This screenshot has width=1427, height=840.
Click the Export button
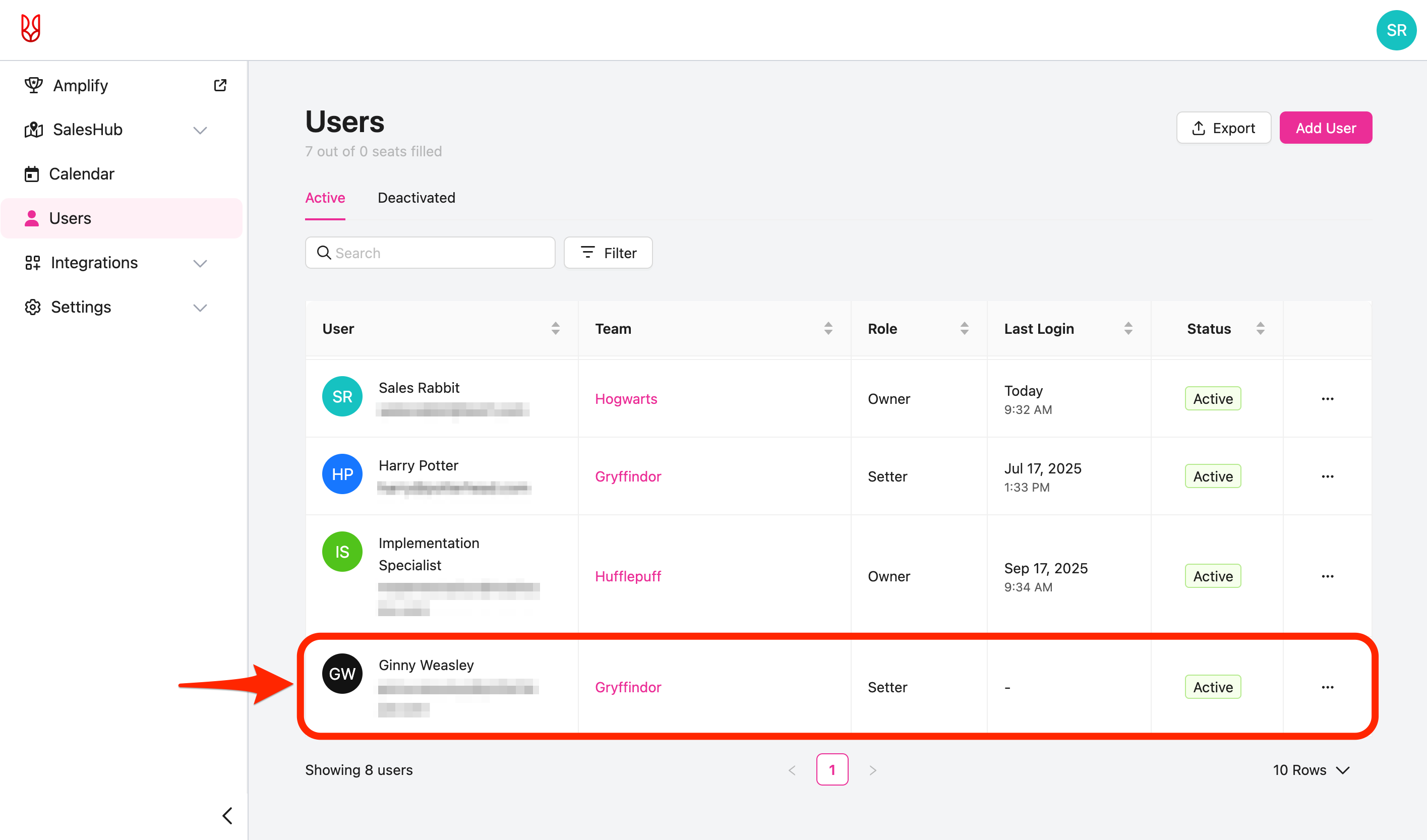click(1223, 128)
